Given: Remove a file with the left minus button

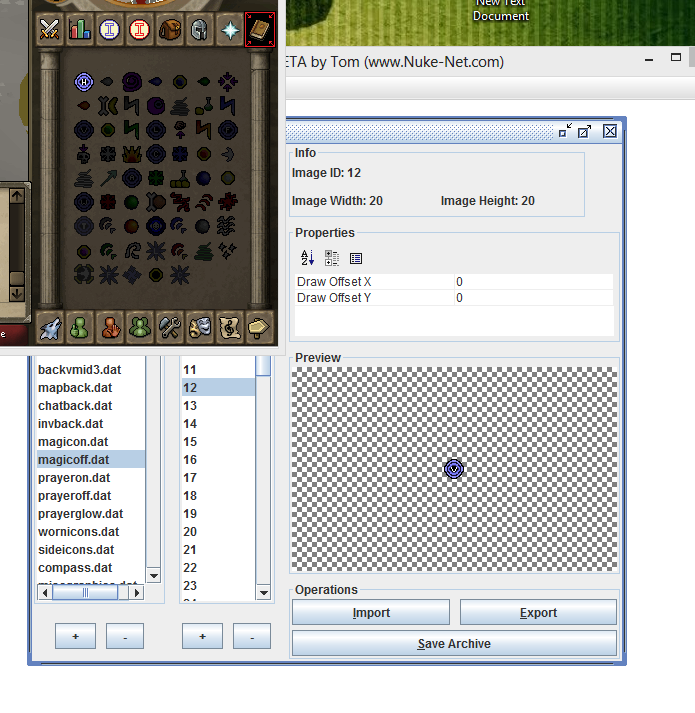Looking at the screenshot, I should (125, 636).
